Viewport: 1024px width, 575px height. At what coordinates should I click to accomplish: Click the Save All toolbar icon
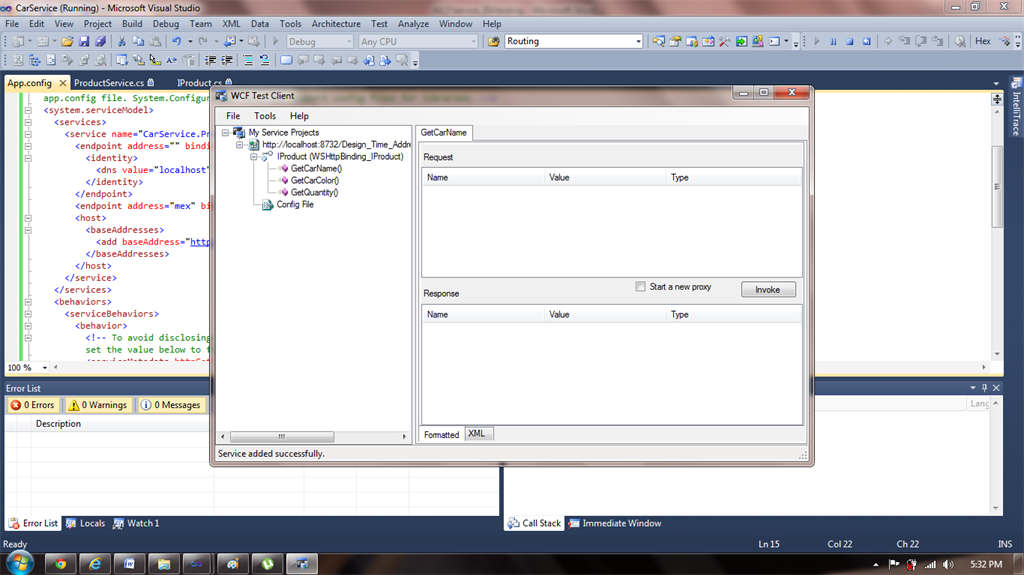coord(100,41)
